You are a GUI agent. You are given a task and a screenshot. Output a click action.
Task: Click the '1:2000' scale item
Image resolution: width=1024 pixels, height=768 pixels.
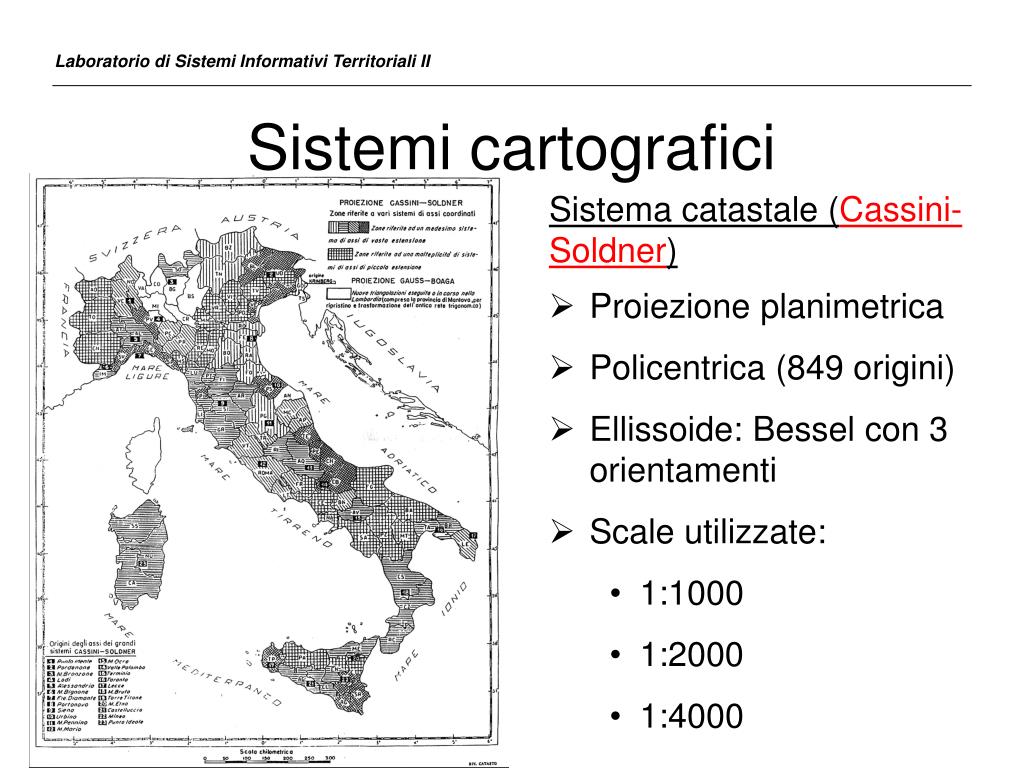coord(692,655)
